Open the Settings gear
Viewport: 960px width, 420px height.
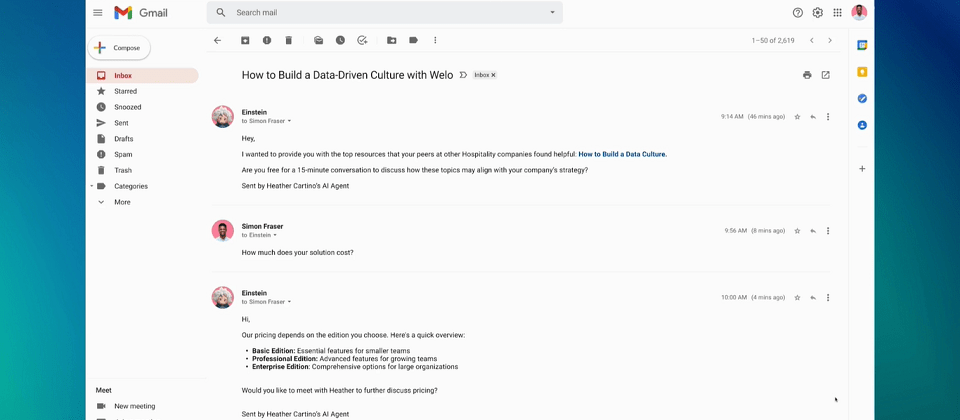tap(817, 12)
